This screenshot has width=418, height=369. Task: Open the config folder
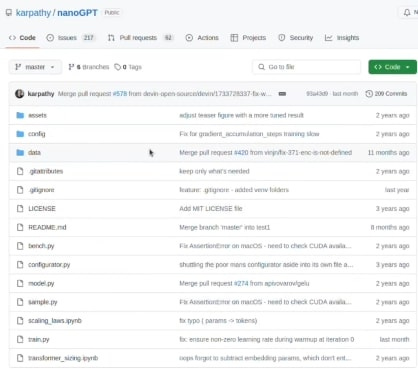[x=37, y=134]
